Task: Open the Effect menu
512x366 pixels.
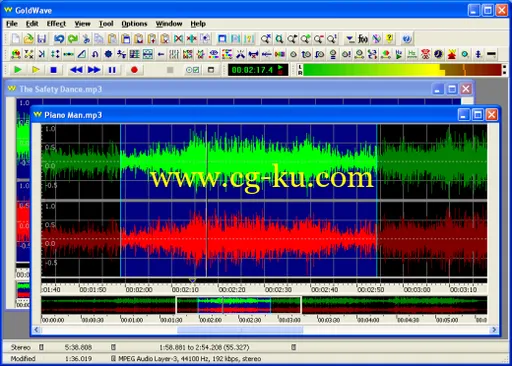Action: click(x=56, y=24)
